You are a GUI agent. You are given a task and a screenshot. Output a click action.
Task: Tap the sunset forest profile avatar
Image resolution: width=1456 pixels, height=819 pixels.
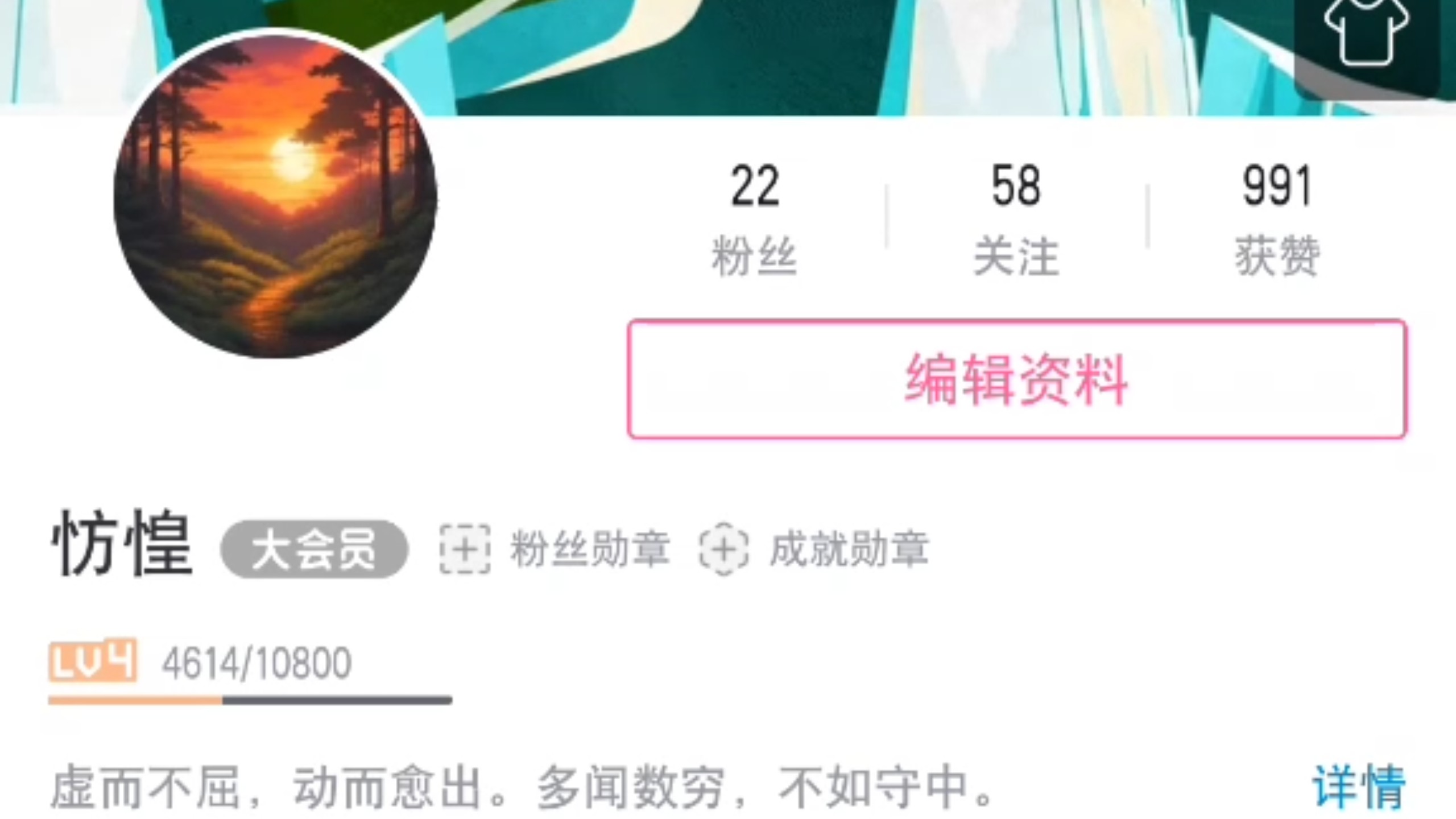pyautogui.click(x=275, y=196)
